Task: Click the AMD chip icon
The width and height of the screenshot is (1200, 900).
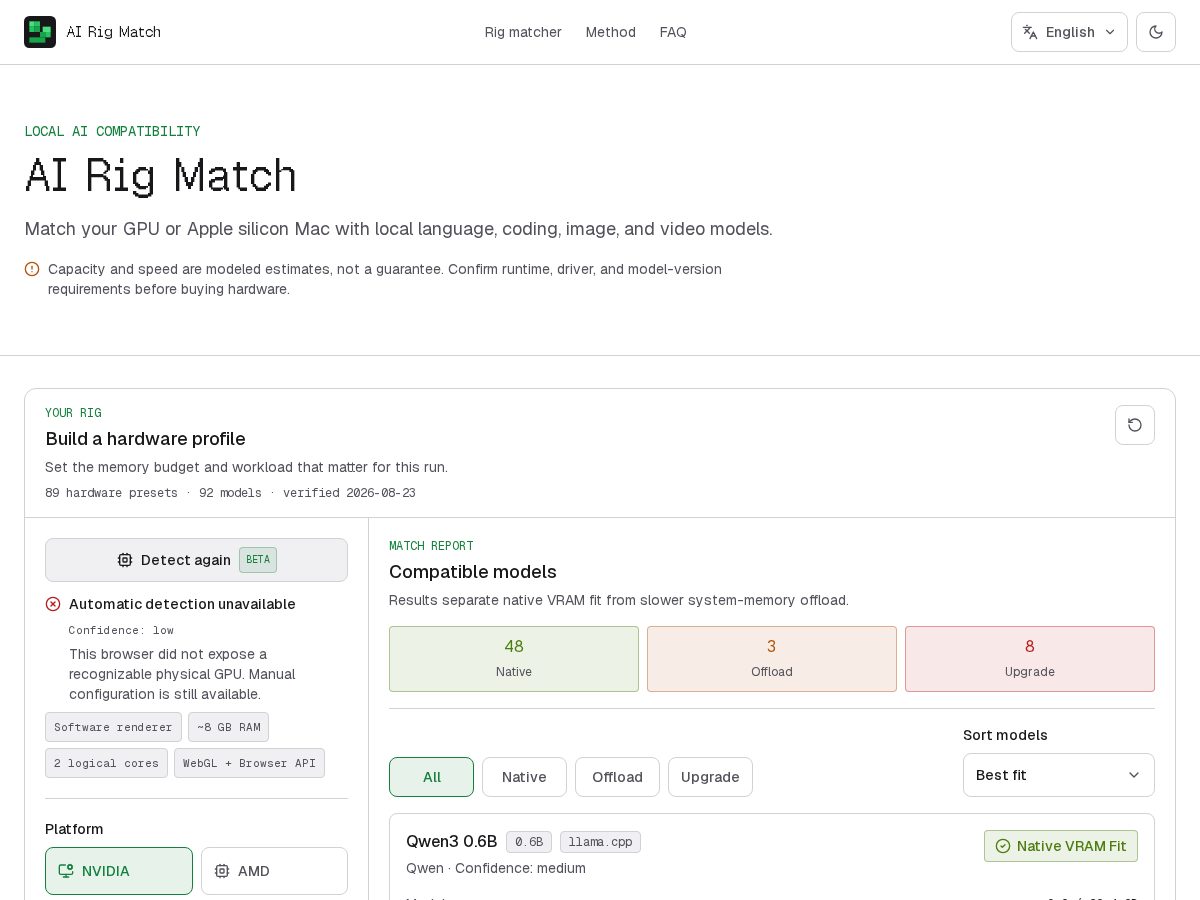Action: (222, 871)
